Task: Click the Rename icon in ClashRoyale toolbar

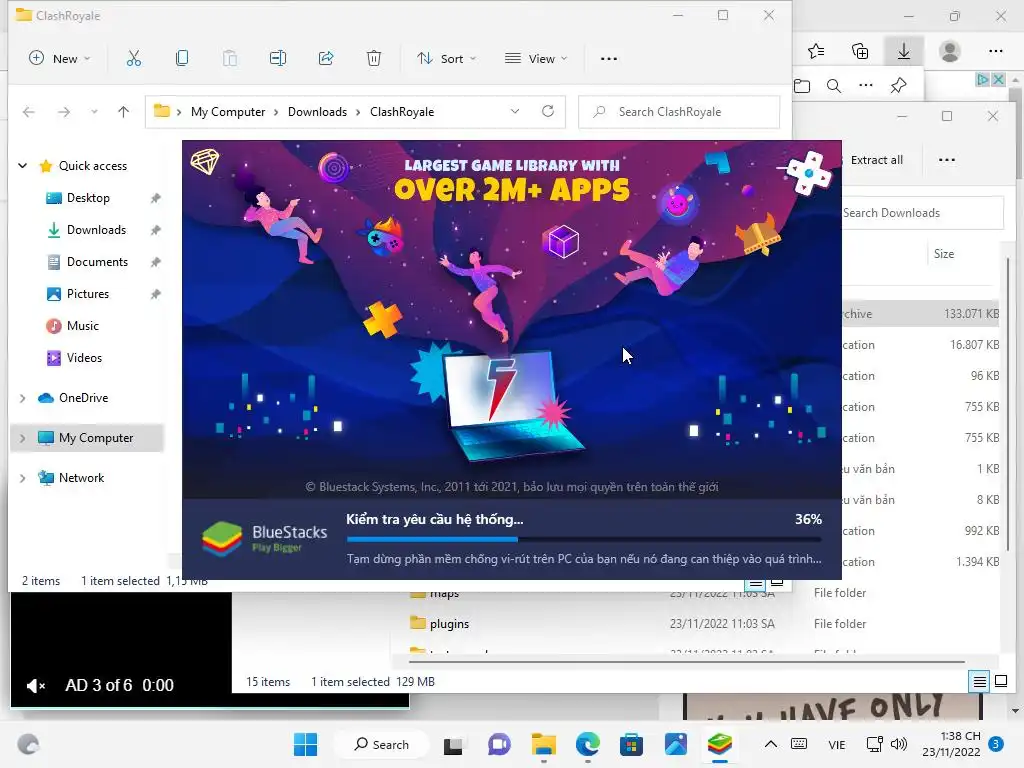Action: click(278, 59)
